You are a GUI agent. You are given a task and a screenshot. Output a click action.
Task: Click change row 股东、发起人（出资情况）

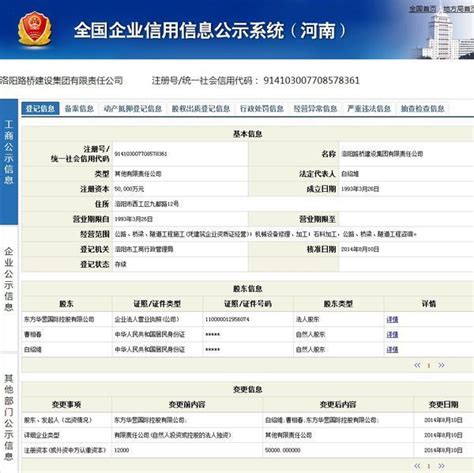[x=58, y=420]
